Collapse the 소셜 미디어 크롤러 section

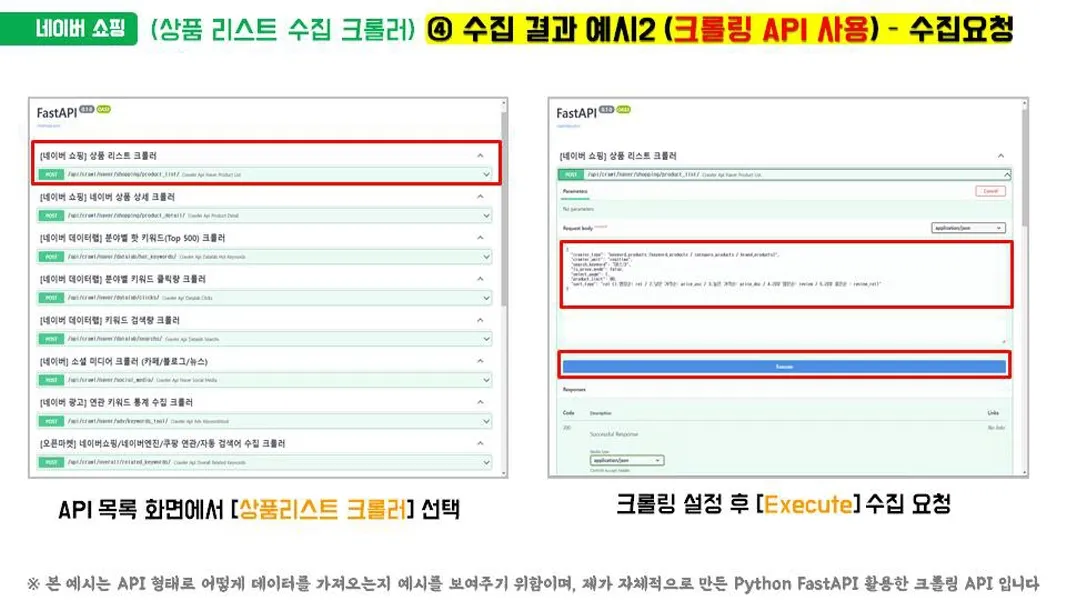pyautogui.click(x=480, y=361)
